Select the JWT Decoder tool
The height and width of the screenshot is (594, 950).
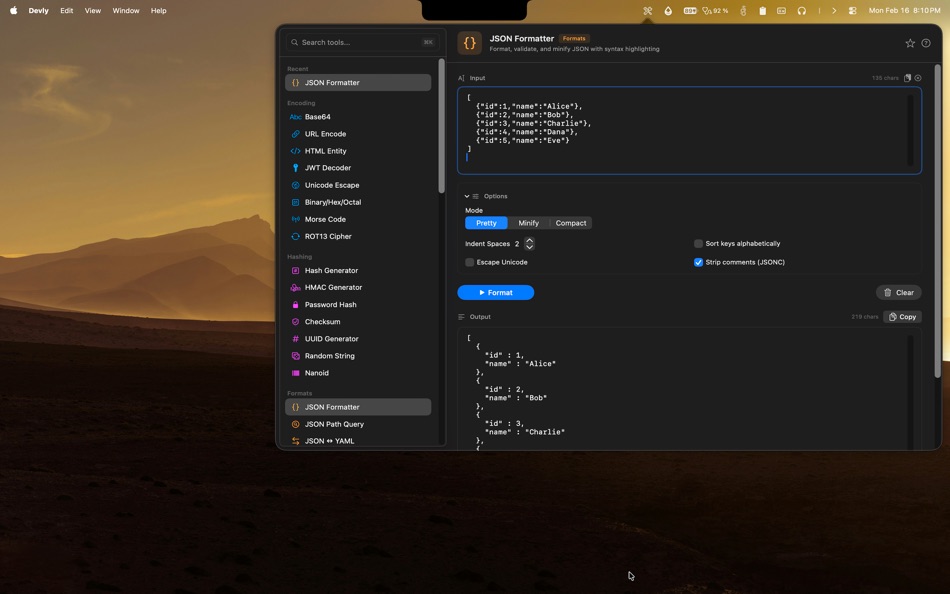click(x=325, y=167)
